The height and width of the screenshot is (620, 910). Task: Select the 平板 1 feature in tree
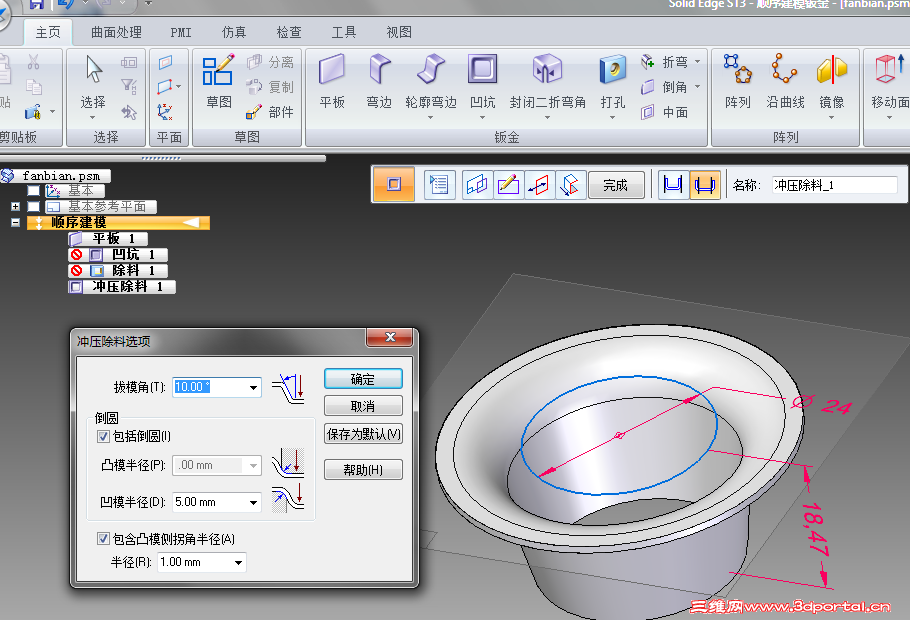click(109, 239)
